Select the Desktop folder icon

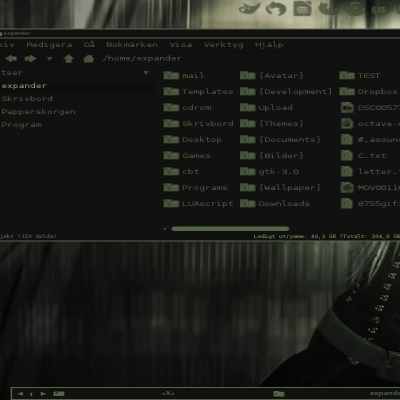pyautogui.click(x=171, y=140)
